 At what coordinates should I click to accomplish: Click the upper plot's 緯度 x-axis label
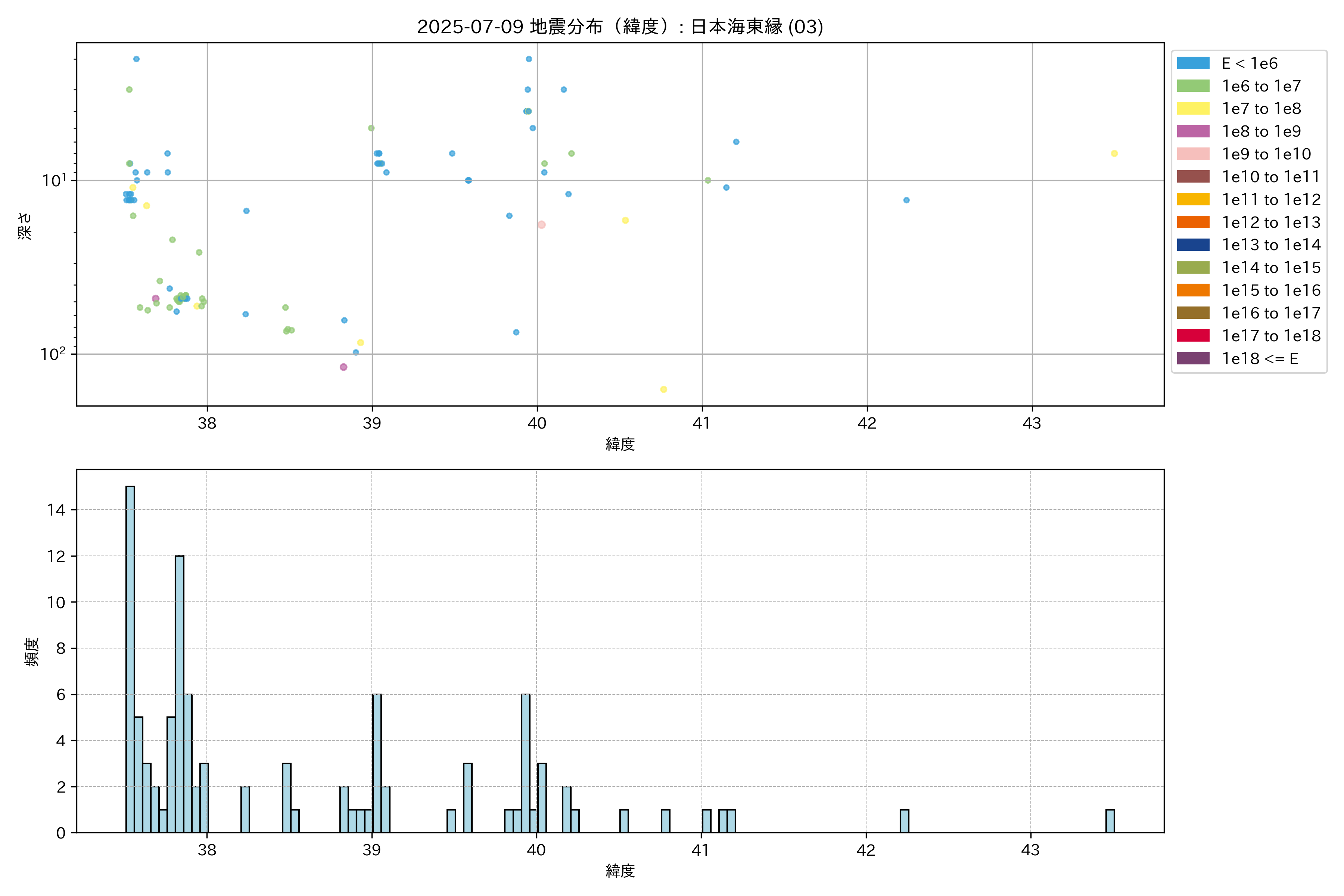point(620,444)
